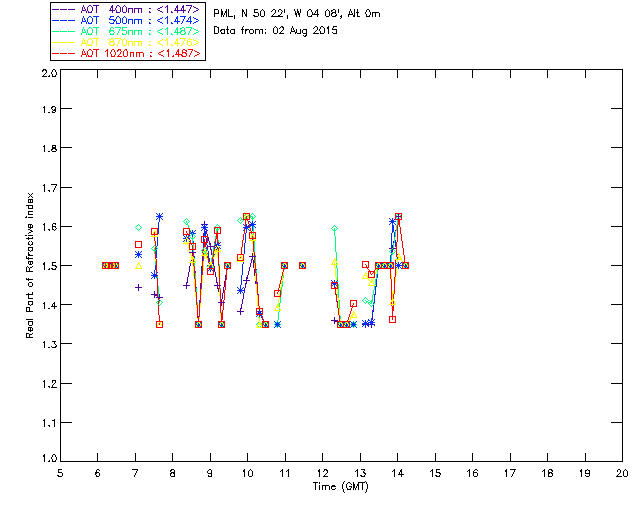
Task: Click the 16 x-axis tick label
Action: 473,473
